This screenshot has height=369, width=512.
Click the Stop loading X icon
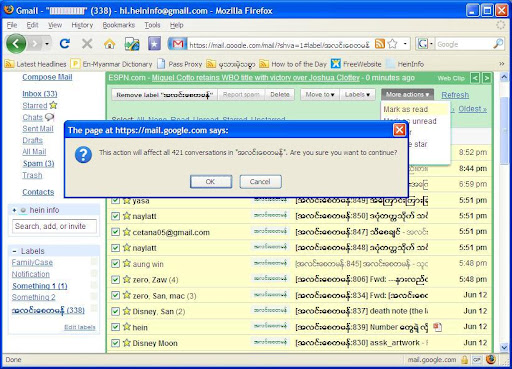pos(87,44)
